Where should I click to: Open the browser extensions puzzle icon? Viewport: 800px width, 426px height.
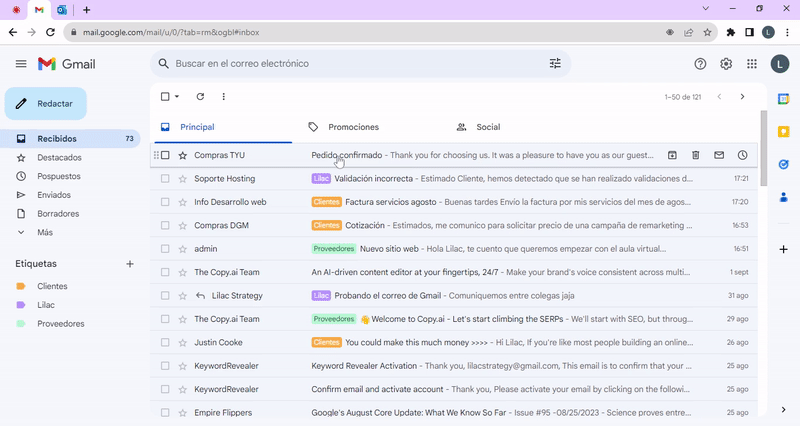click(731, 32)
